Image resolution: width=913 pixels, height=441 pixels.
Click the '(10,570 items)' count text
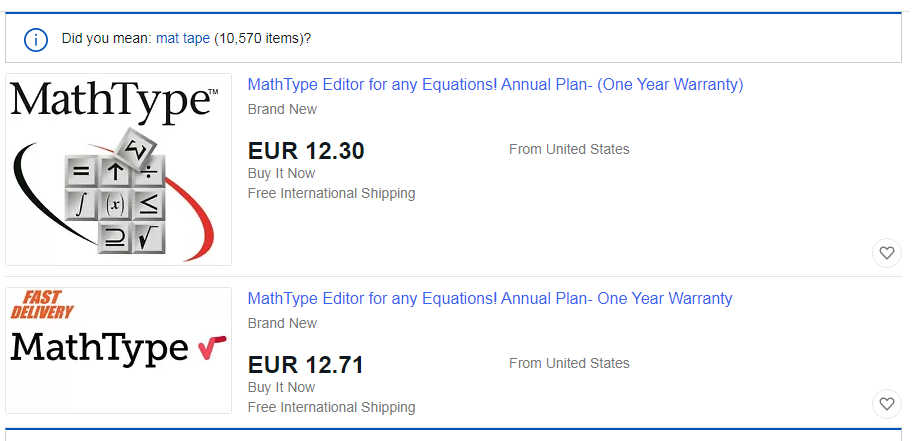point(262,39)
